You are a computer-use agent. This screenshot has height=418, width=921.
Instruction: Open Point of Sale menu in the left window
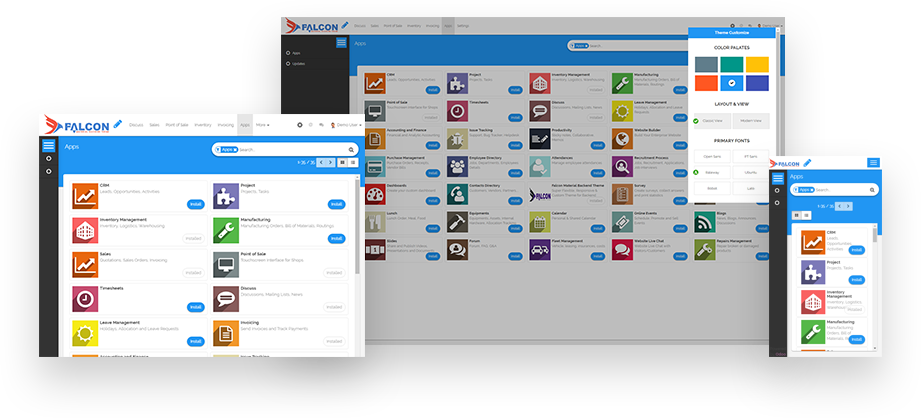(x=177, y=125)
